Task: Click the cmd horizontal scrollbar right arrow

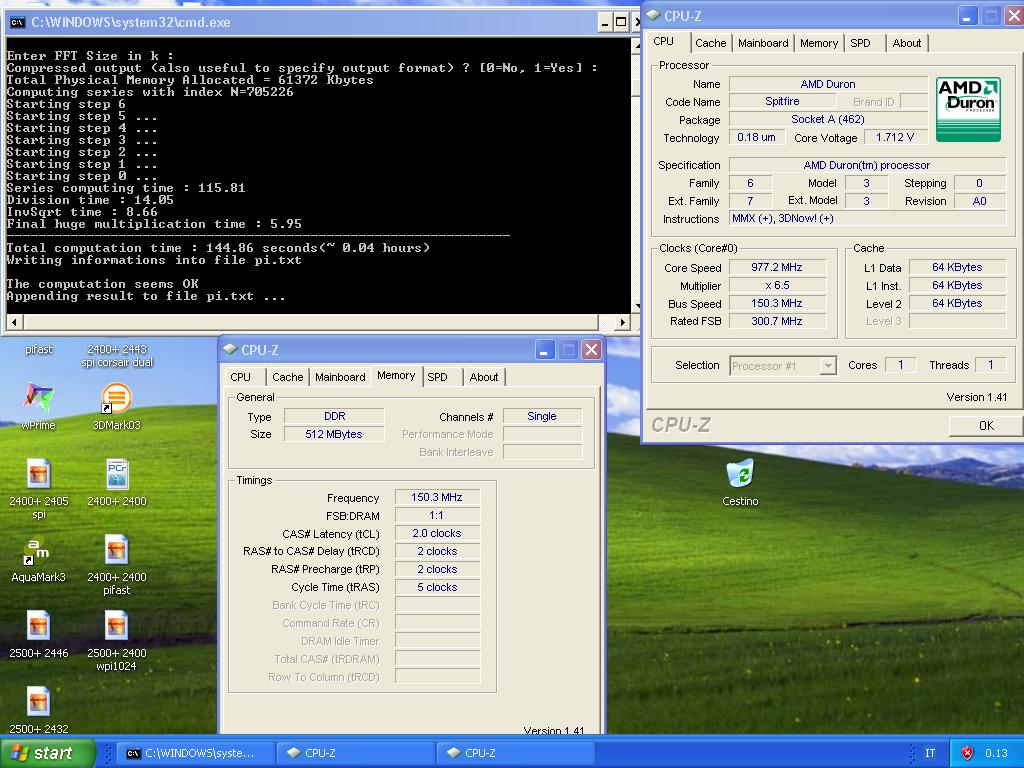Action: click(x=622, y=321)
